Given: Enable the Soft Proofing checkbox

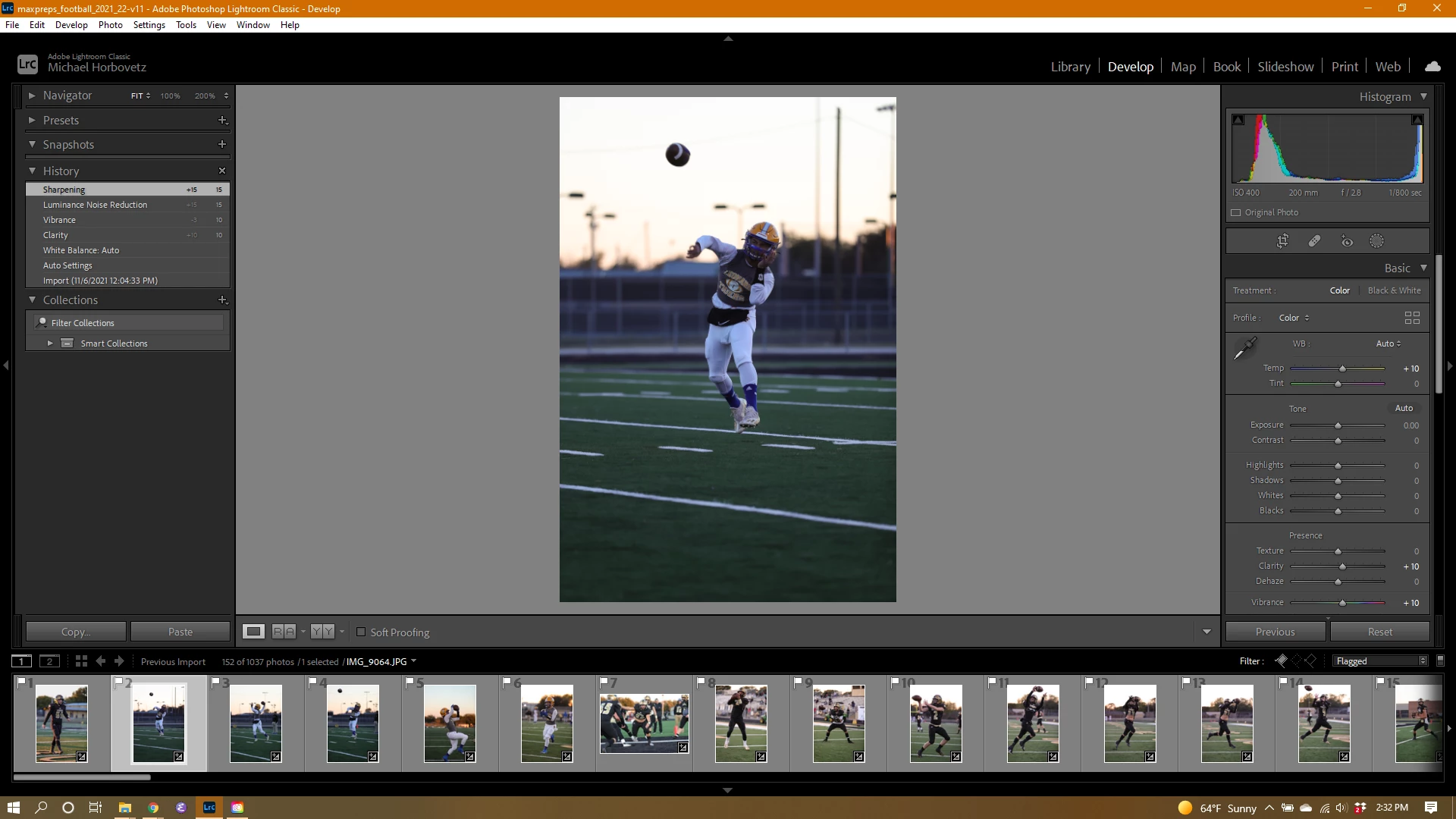Looking at the screenshot, I should click(x=362, y=632).
